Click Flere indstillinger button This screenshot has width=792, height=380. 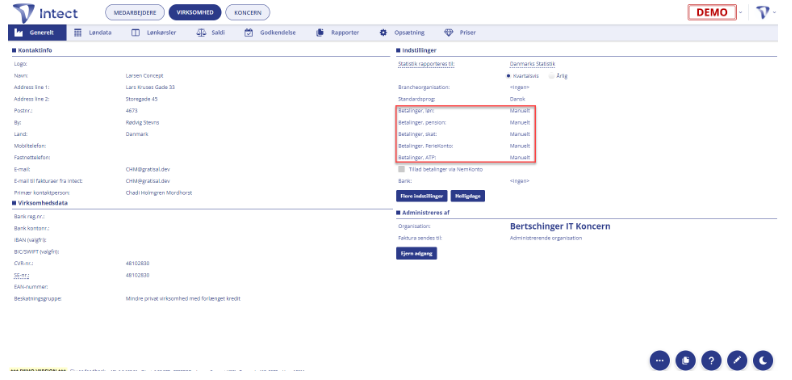coord(422,196)
